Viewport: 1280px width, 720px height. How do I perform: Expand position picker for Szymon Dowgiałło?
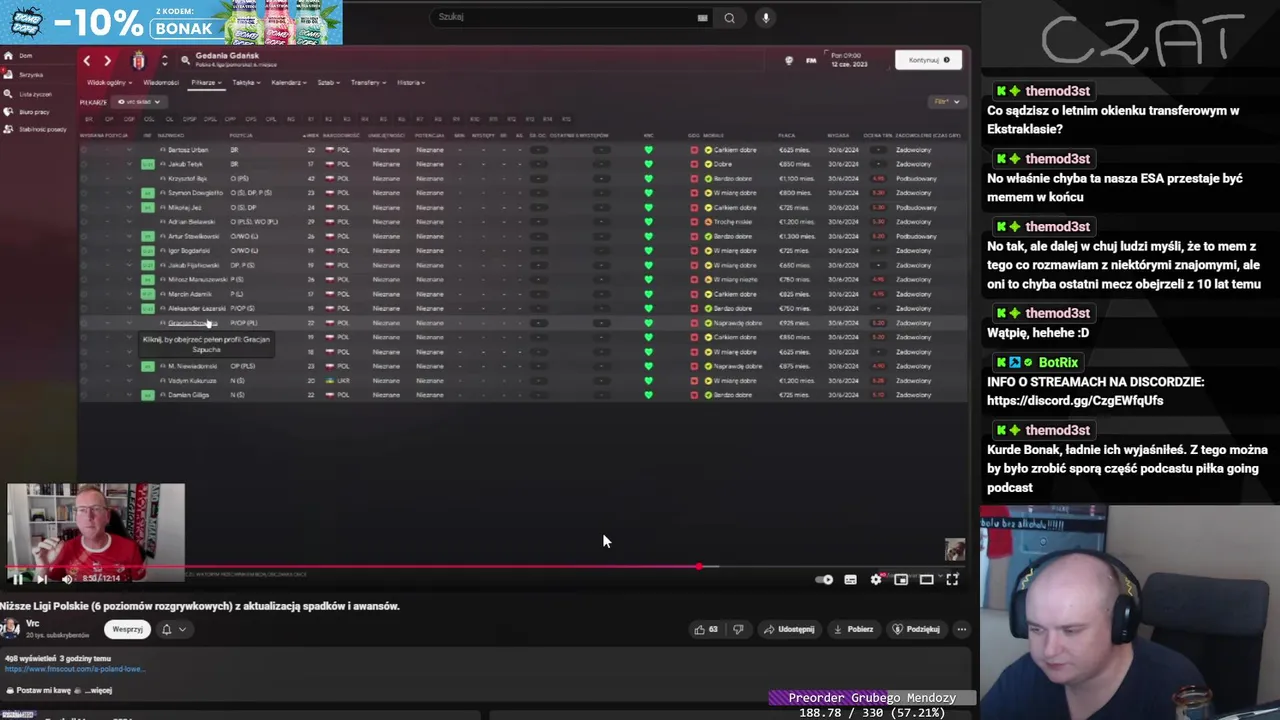tap(129, 193)
